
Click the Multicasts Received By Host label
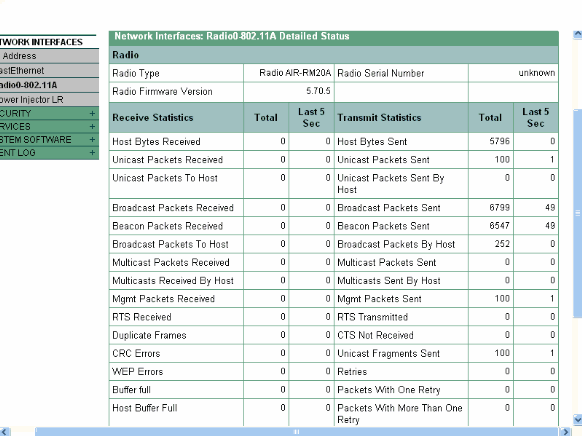(x=173, y=281)
